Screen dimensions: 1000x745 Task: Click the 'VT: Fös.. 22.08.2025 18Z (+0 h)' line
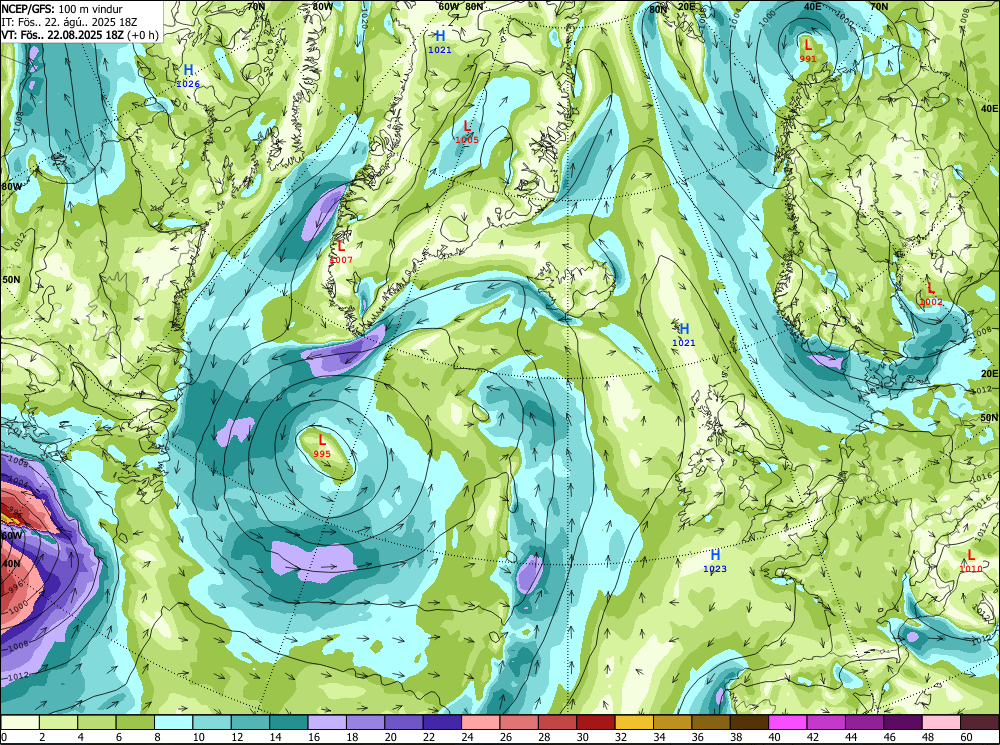pos(80,35)
